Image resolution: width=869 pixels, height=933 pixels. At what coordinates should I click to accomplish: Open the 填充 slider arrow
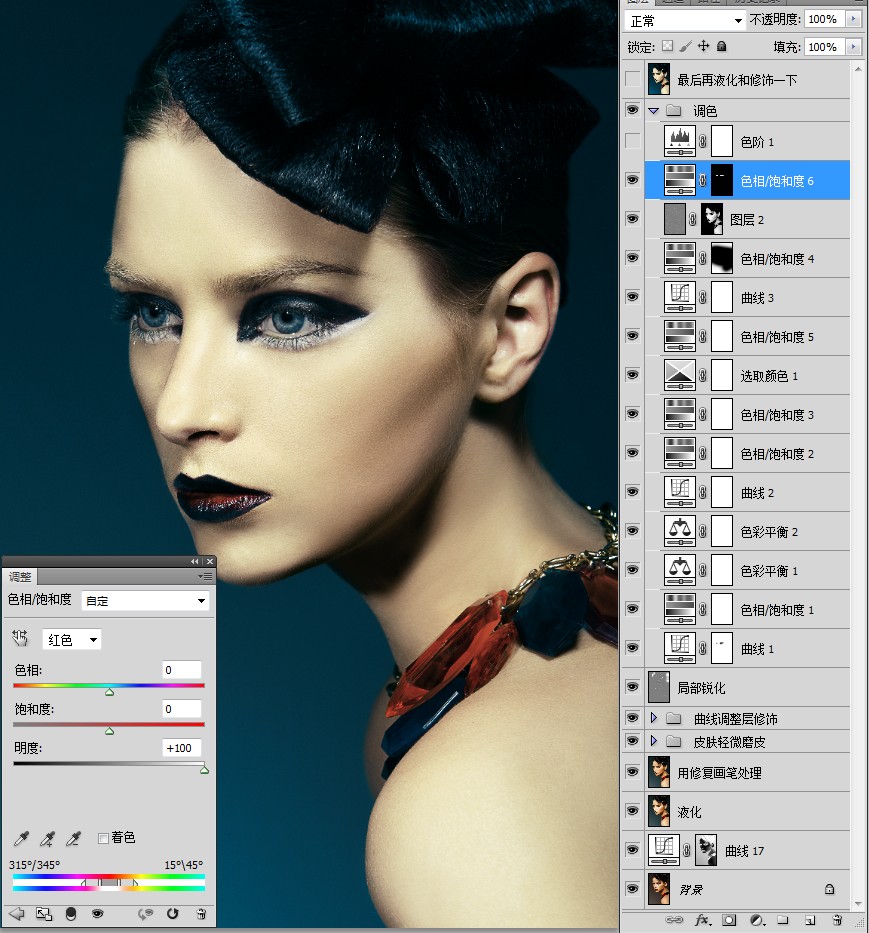tap(854, 46)
